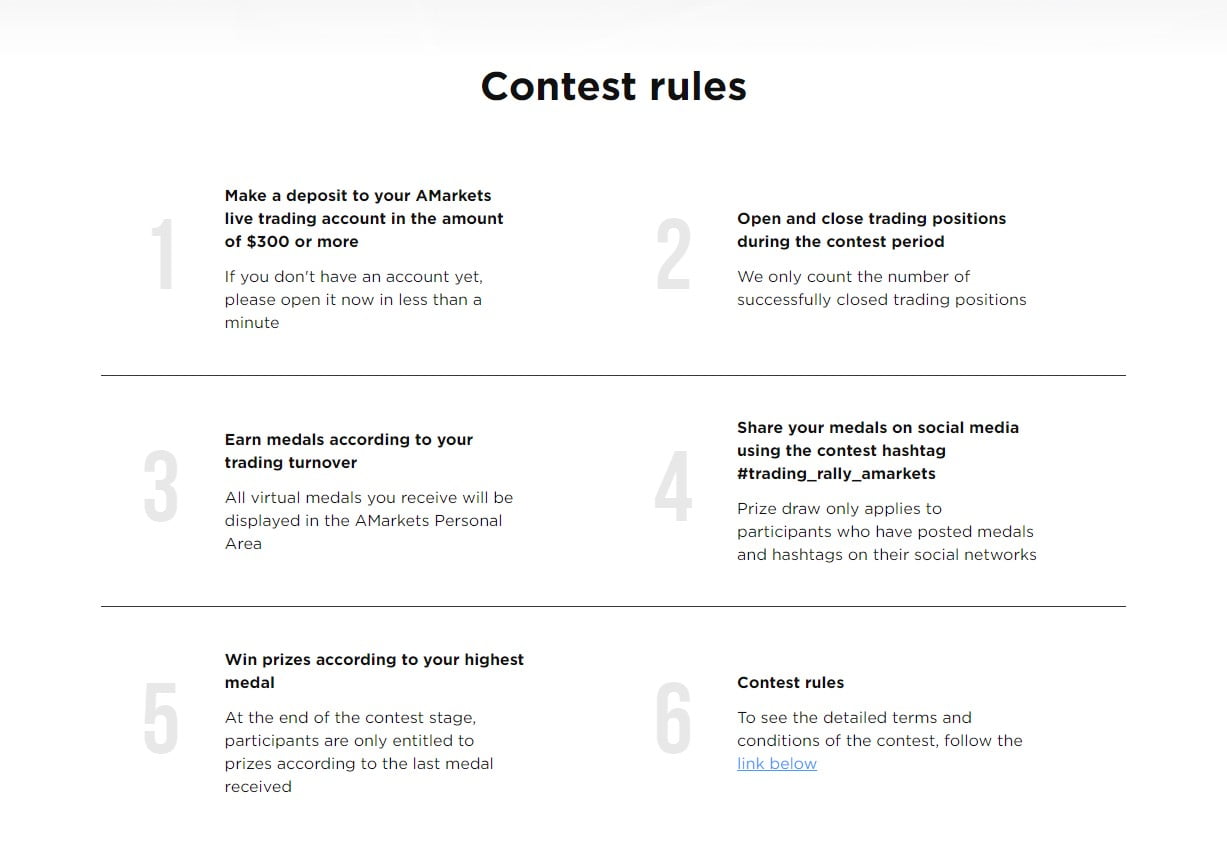Screen dimensions: 1227x854
Task: Click the large number 3 step icon
Action: click(x=160, y=487)
